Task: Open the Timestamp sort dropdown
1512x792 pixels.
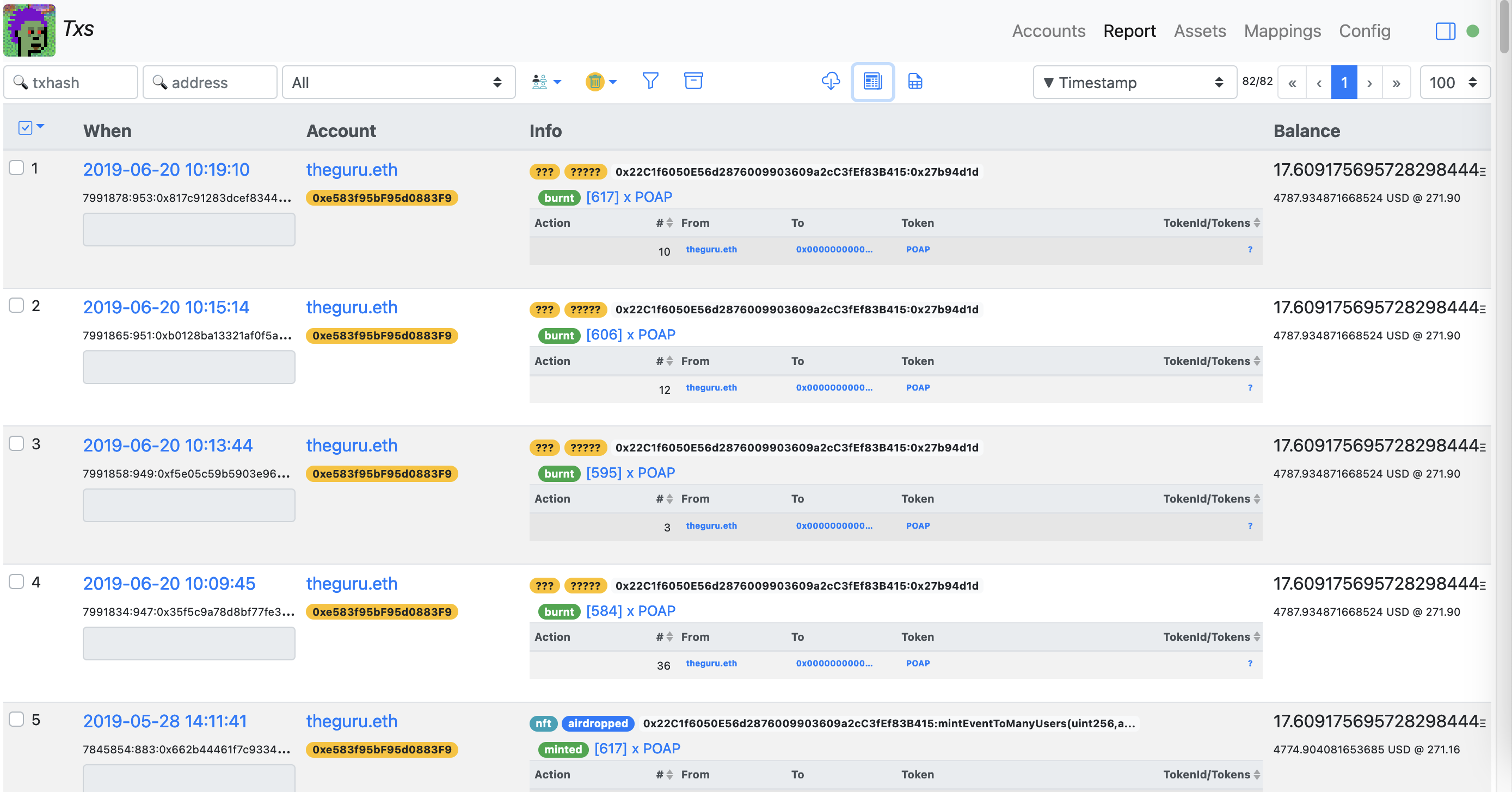Action: click(x=1135, y=82)
